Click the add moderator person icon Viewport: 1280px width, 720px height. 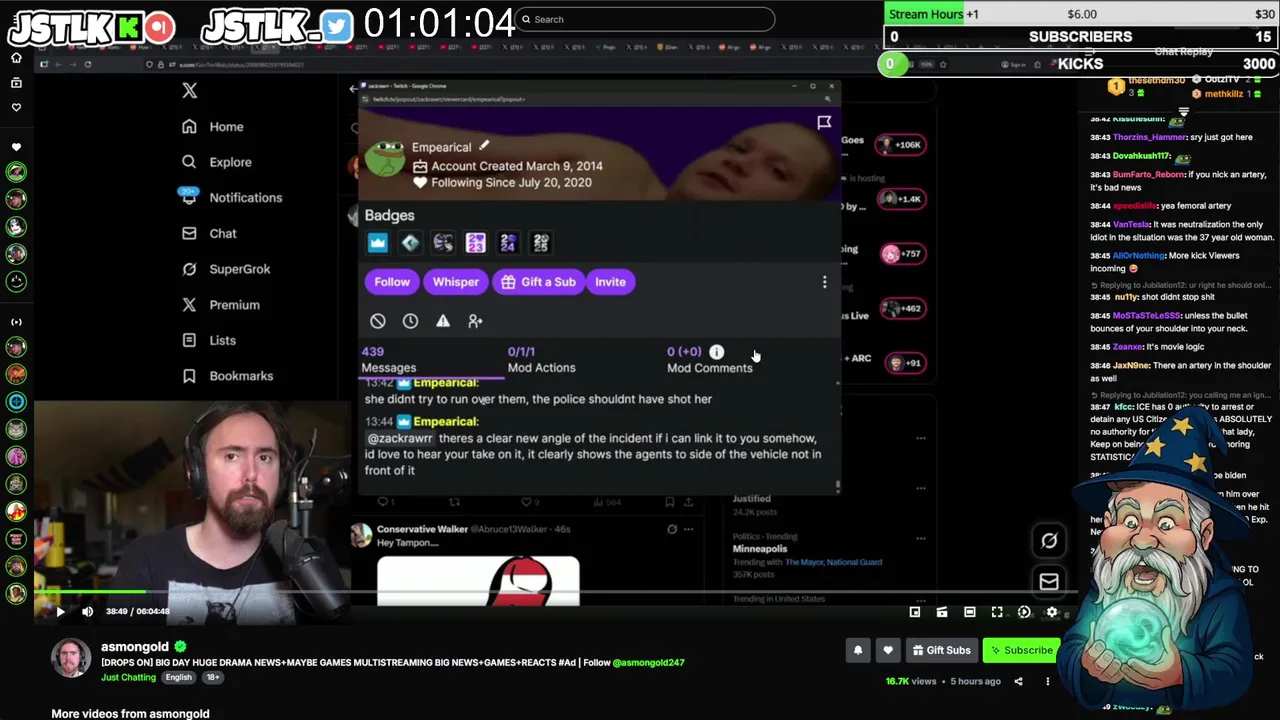pyautogui.click(x=475, y=321)
